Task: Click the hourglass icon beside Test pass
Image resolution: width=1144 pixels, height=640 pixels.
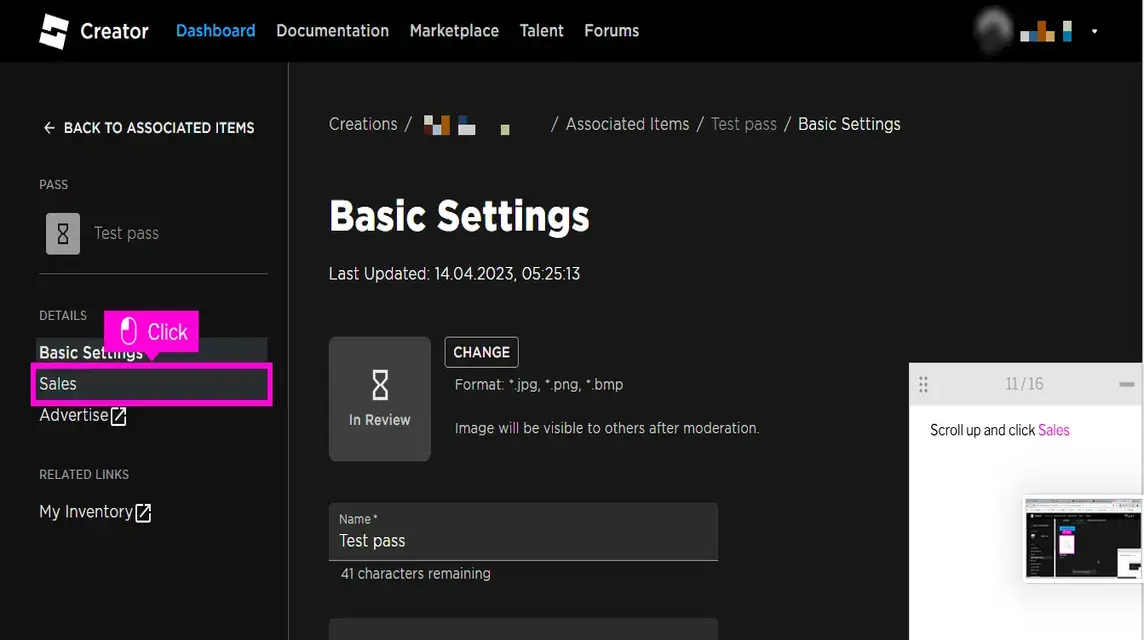Action: point(62,233)
